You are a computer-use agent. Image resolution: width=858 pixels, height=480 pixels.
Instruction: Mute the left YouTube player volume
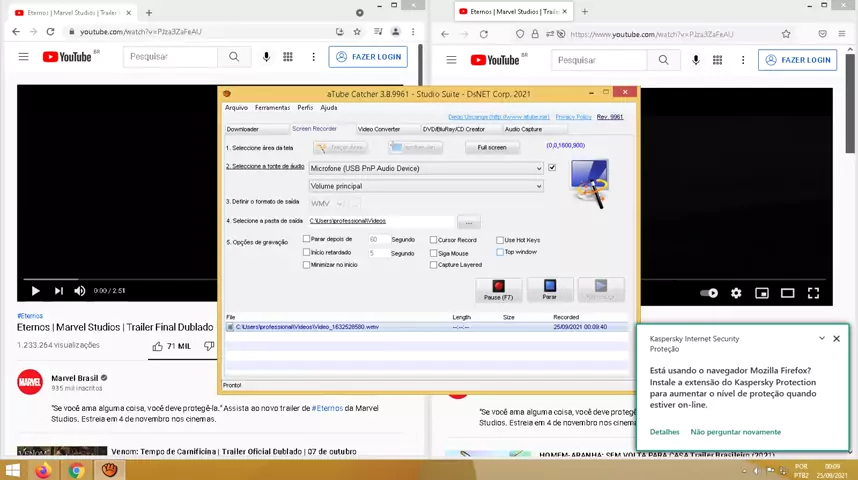click(80, 291)
